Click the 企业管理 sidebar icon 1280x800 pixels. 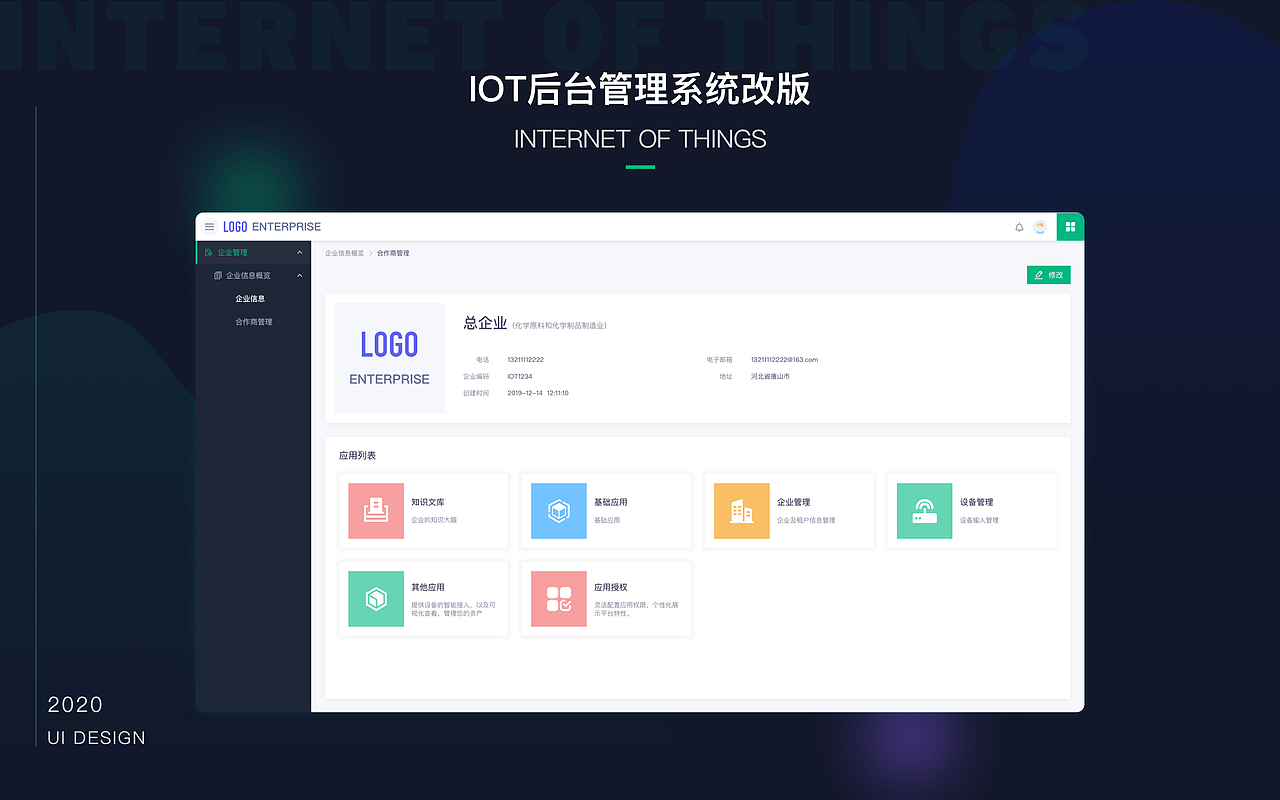[208, 253]
